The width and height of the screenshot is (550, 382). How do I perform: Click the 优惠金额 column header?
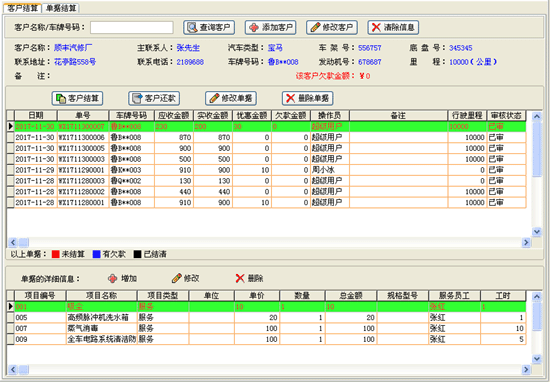click(x=252, y=115)
